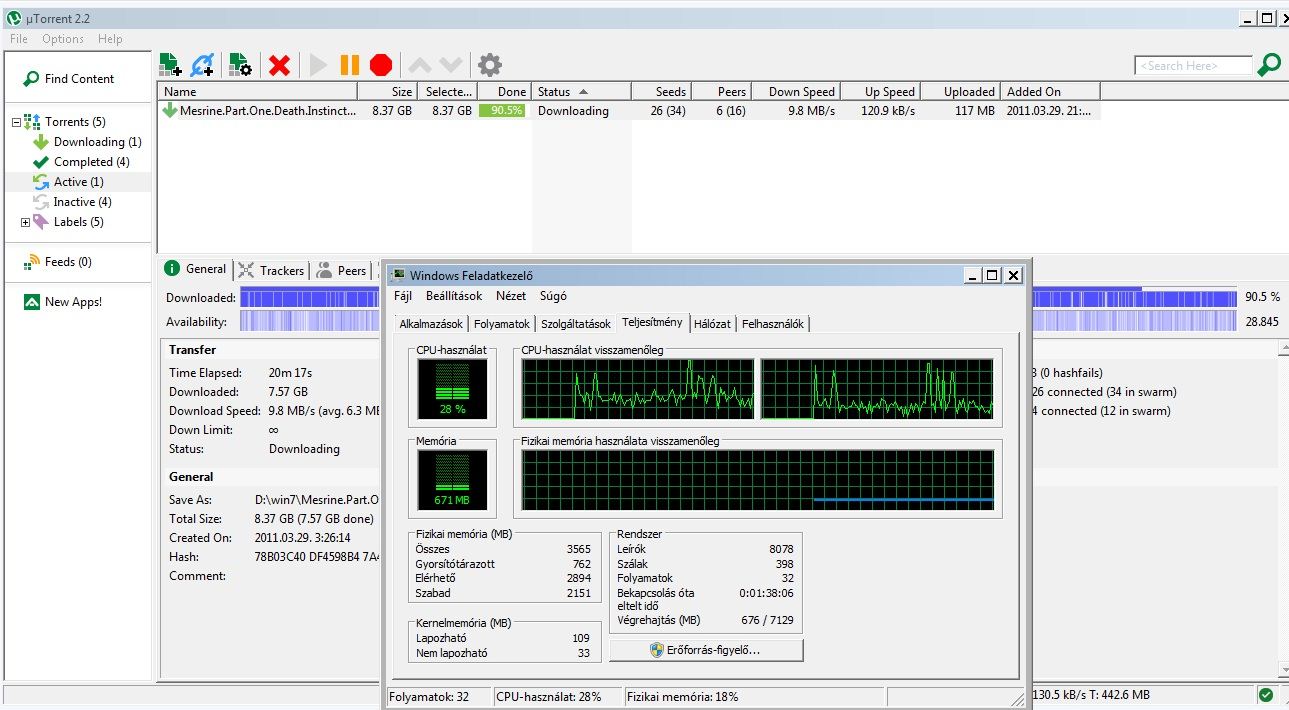The height and width of the screenshot is (710, 1289).
Task: Sort by the Down Speed column header
Action: [x=796, y=91]
